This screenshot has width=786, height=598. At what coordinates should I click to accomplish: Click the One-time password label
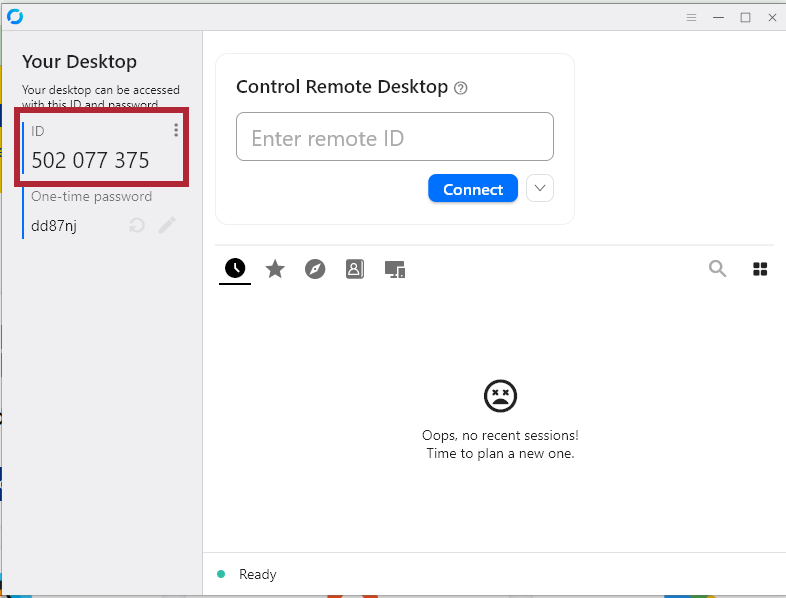91,196
